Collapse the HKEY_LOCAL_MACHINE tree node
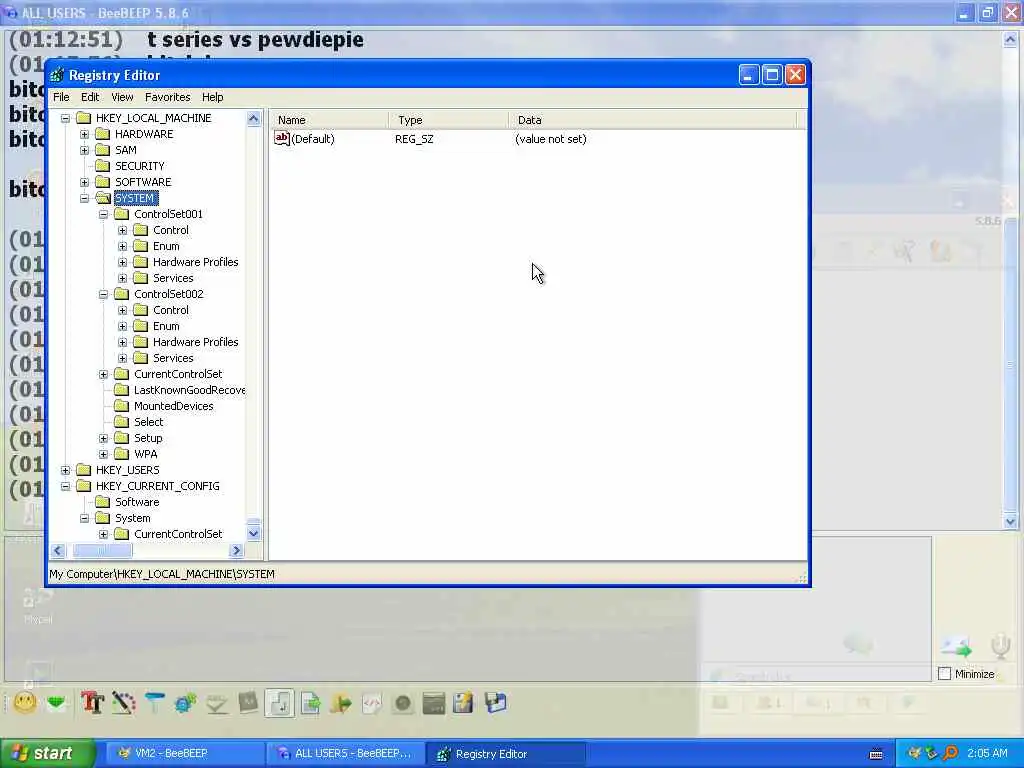Image resolution: width=1024 pixels, height=768 pixels. (x=65, y=118)
